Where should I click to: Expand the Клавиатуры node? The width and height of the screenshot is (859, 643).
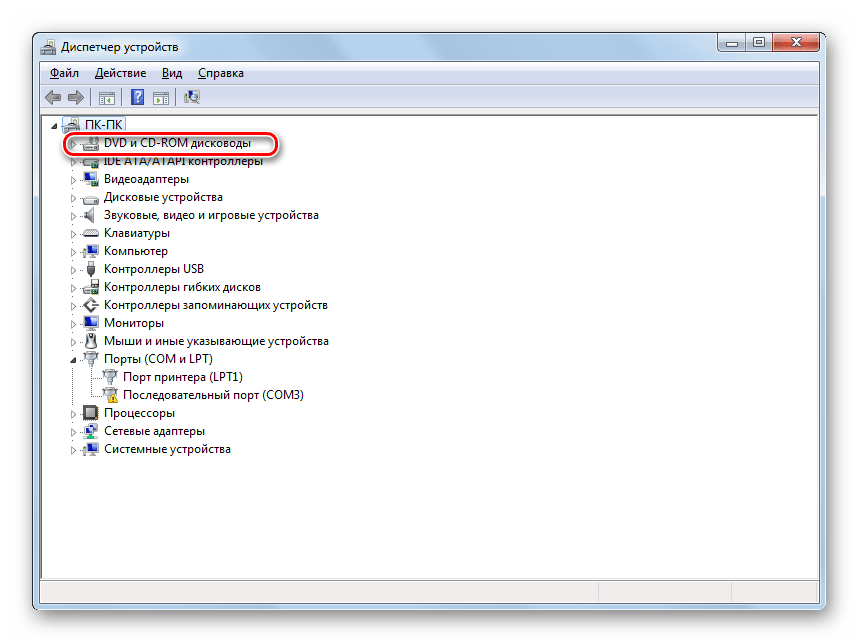pos(73,234)
